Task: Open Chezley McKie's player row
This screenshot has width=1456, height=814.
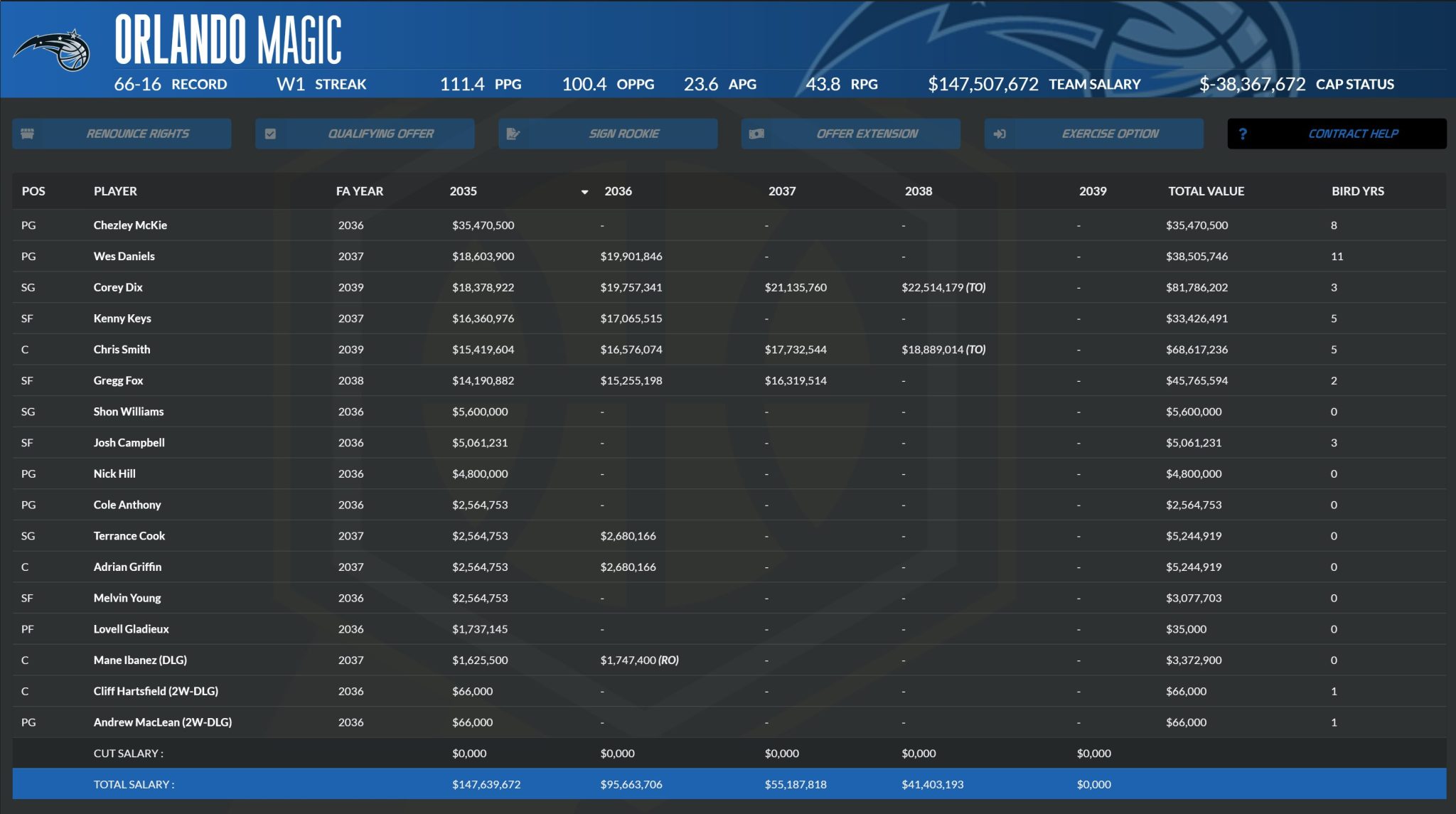Action: pos(130,225)
